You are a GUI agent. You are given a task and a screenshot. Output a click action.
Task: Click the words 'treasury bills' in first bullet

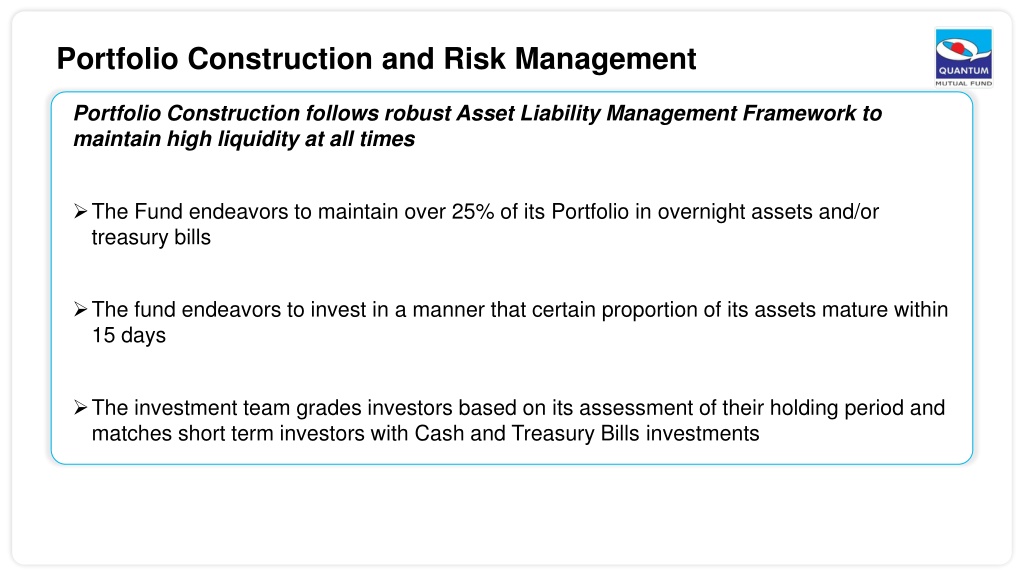[x=151, y=238]
